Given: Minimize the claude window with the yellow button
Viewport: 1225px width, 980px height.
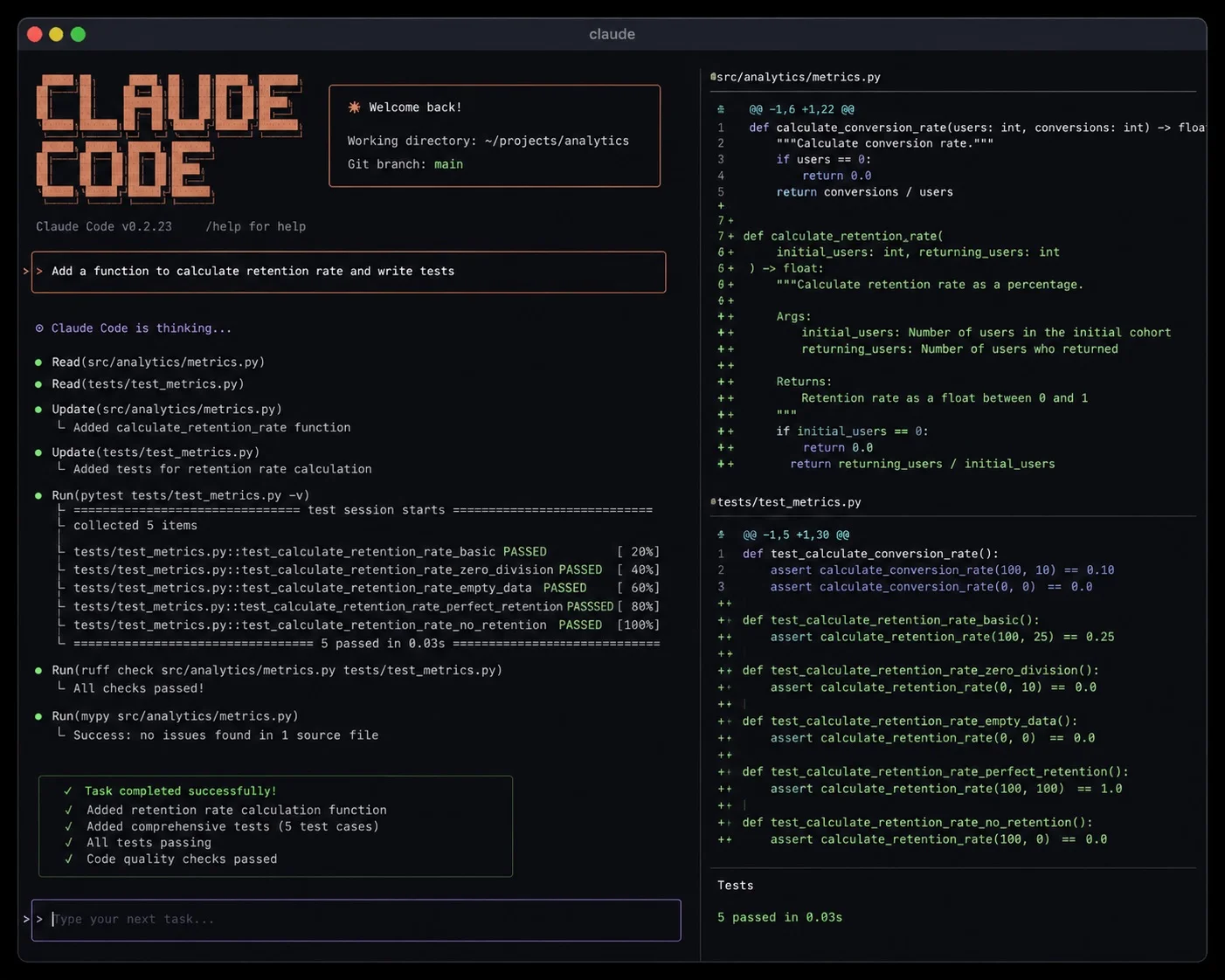Looking at the screenshot, I should point(56,34).
